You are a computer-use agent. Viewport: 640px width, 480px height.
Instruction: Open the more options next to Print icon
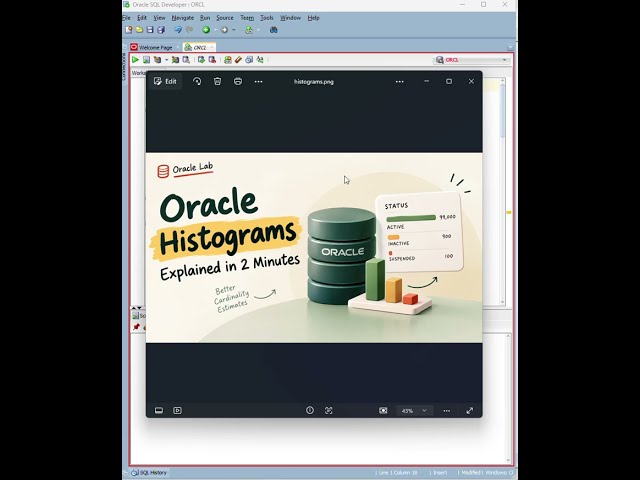258,81
